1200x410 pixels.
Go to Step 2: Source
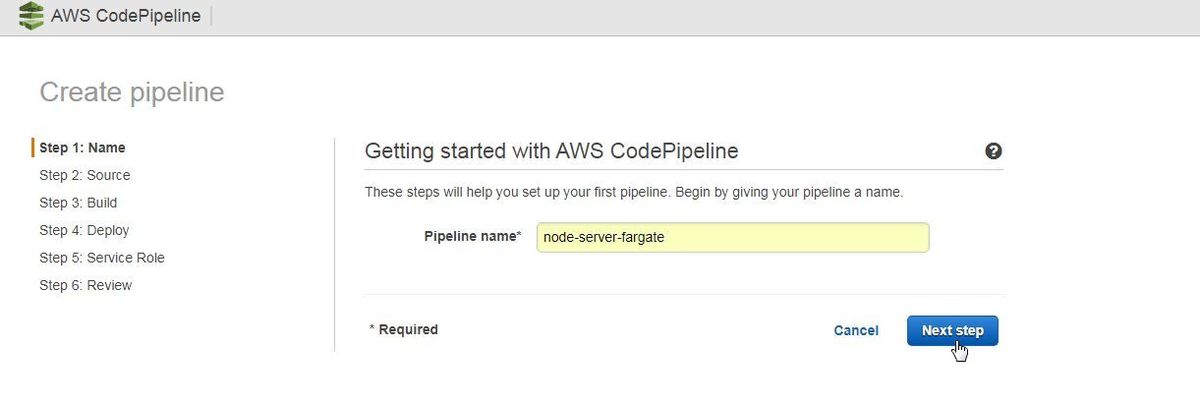[x=85, y=175]
